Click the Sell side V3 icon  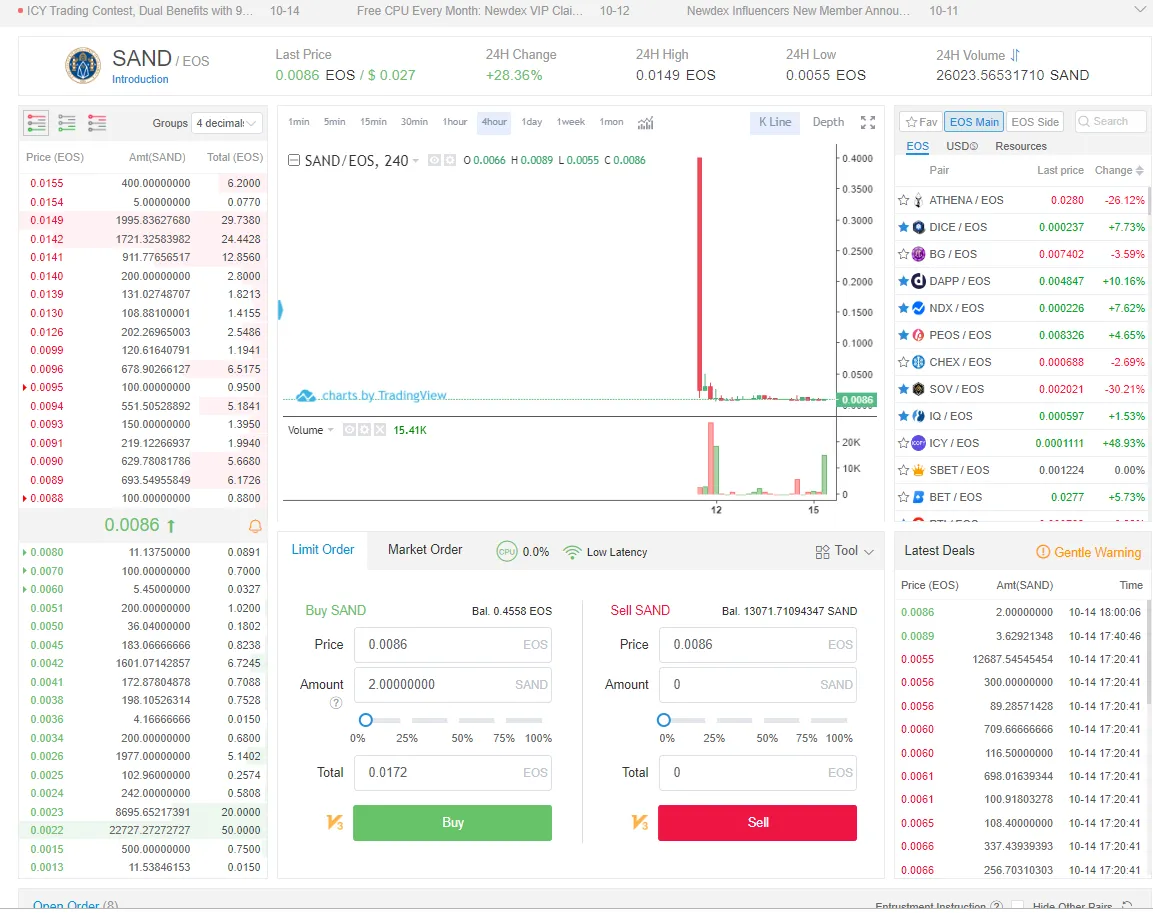(640, 823)
